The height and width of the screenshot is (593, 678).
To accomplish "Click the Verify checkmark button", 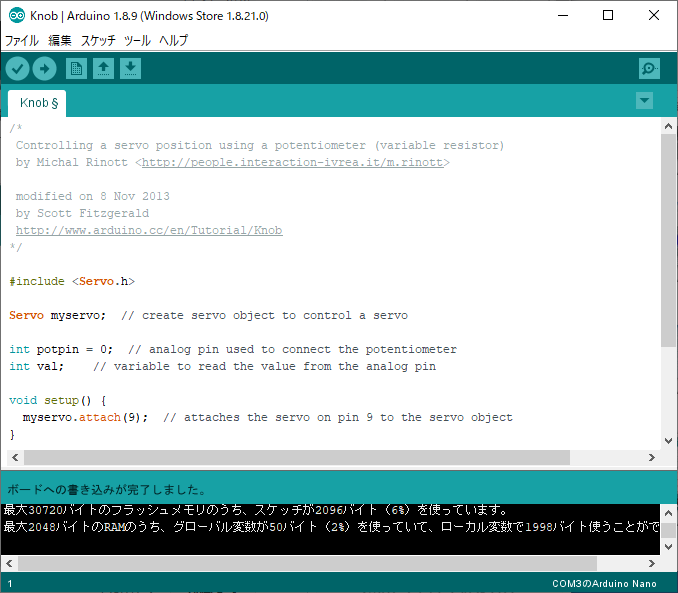I will tap(17, 68).
